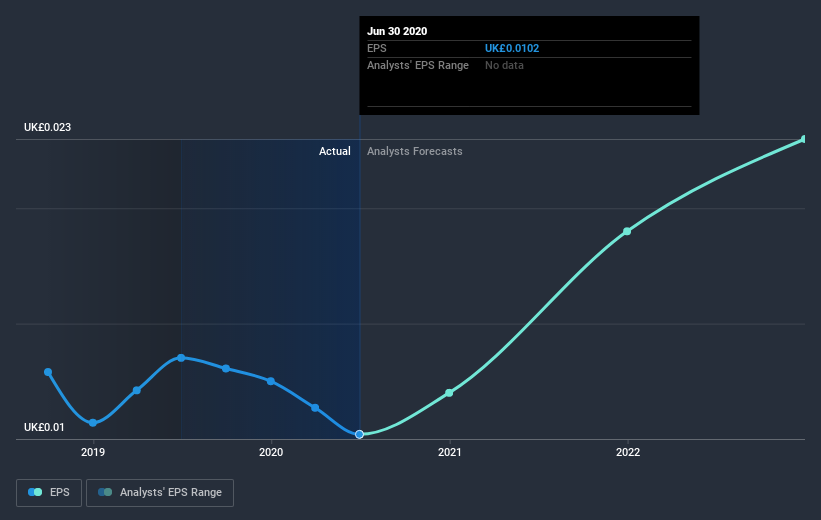Image resolution: width=821 pixels, height=520 pixels.
Task: Select the highlighted Jun 30 2020 data point
Action: pos(359,434)
